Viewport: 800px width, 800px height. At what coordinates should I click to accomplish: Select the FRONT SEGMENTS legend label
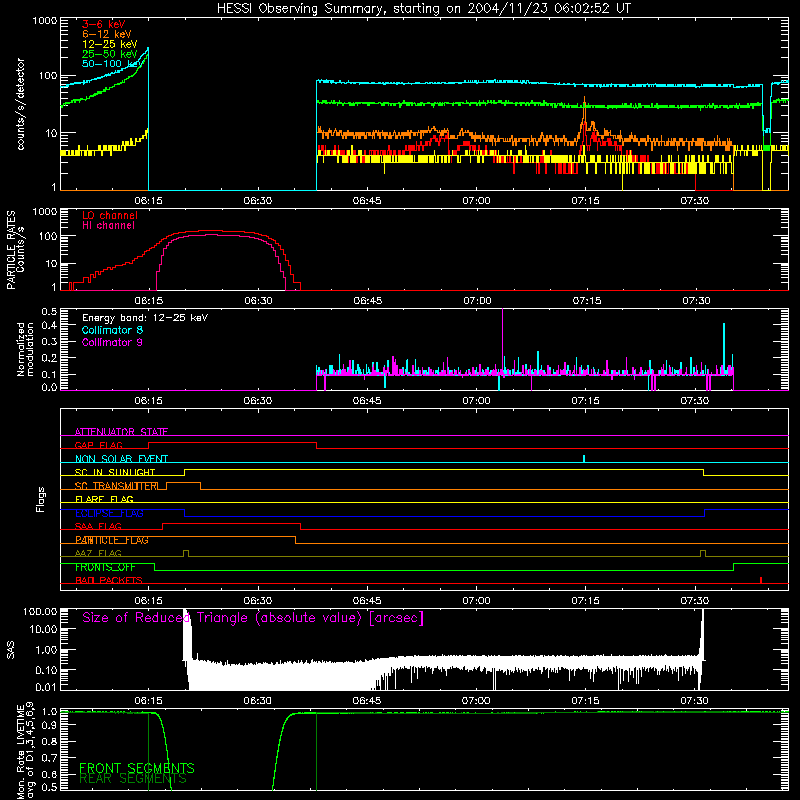coord(137,768)
